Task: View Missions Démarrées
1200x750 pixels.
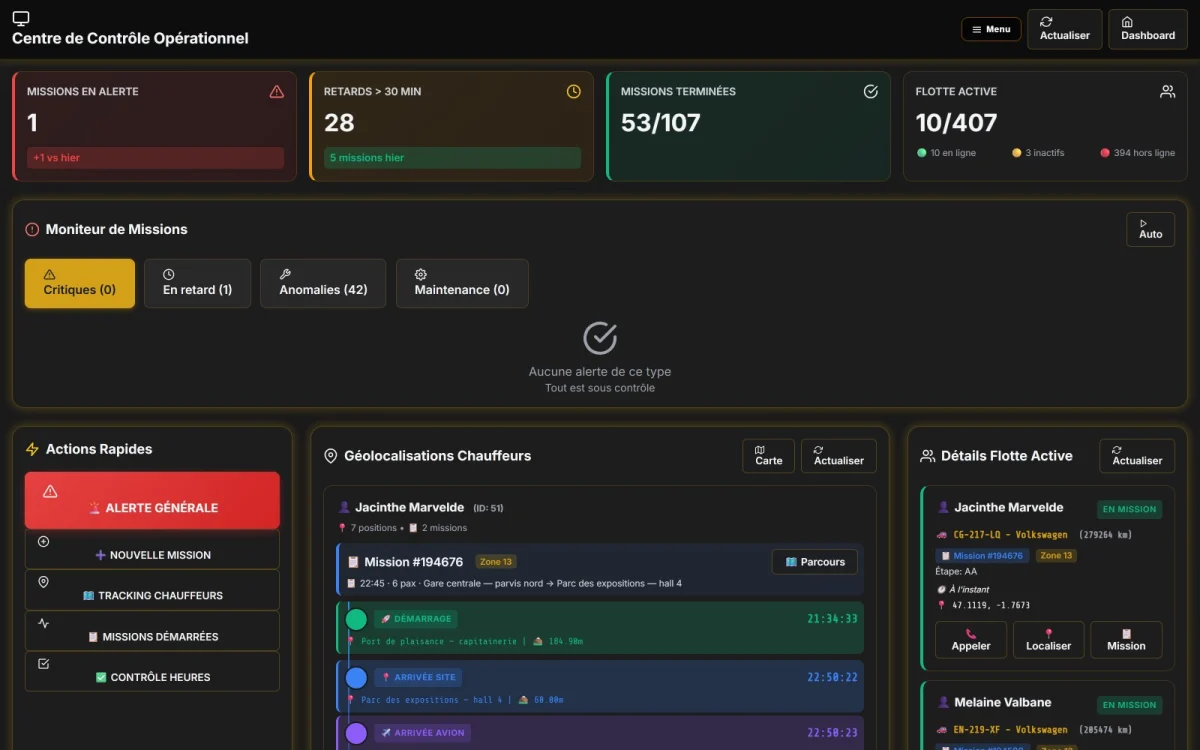Action: (152, 631)
